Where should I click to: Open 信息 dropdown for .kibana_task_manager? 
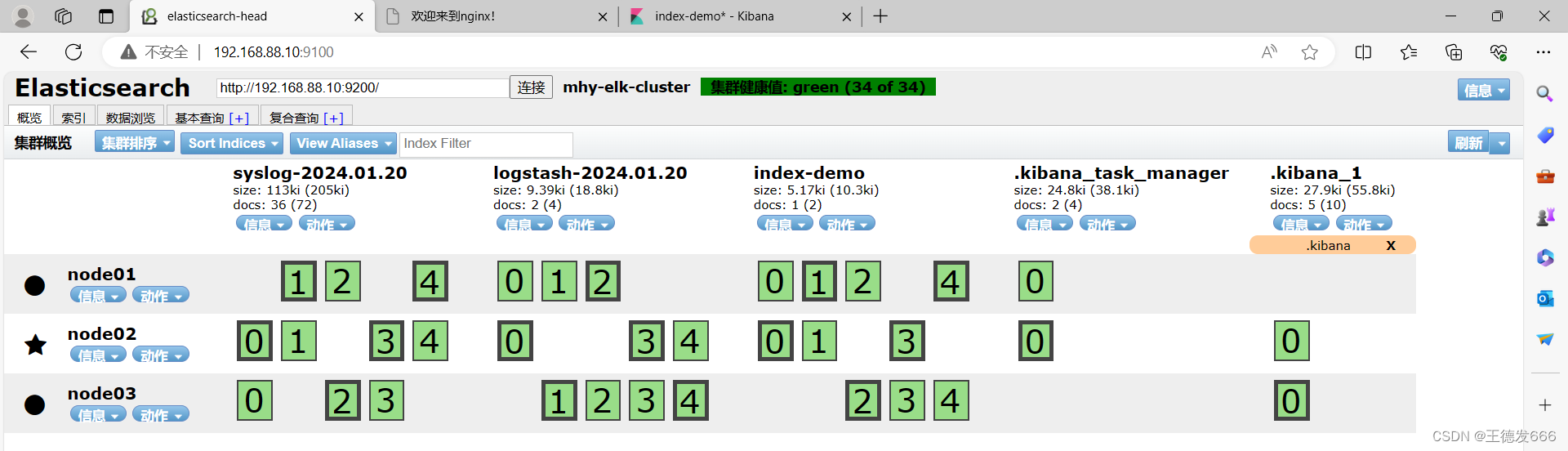1045,224
